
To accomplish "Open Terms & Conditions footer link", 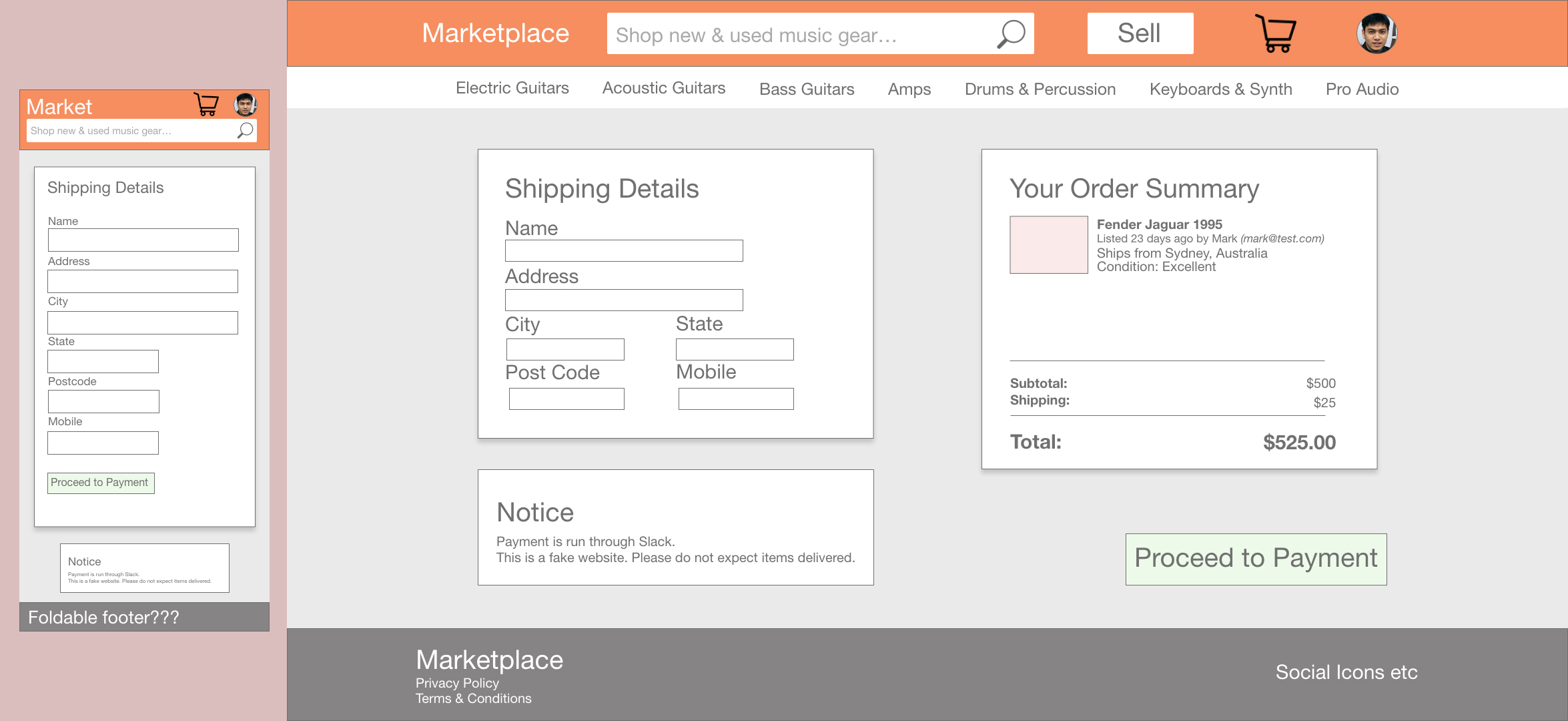I will click(474, 698).
